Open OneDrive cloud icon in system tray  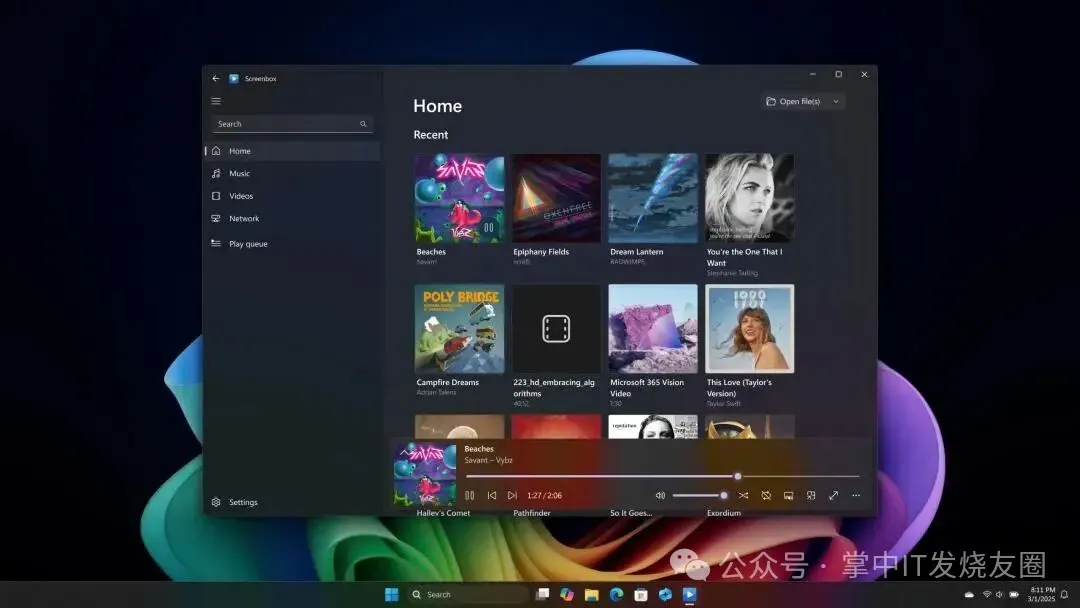(x=969, y=594)
